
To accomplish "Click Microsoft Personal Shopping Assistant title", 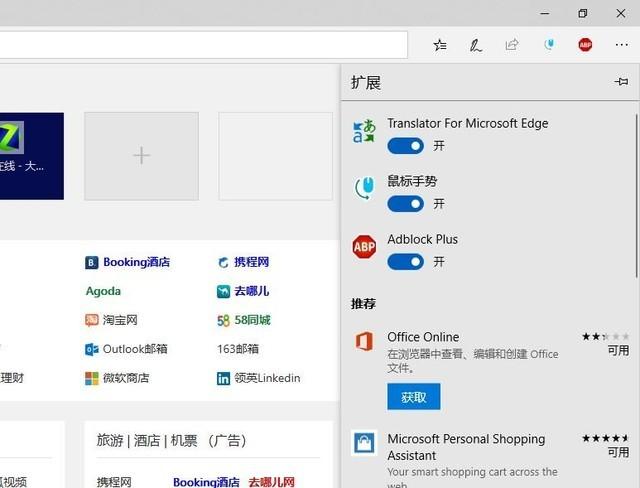I will (x=466, y=447).
